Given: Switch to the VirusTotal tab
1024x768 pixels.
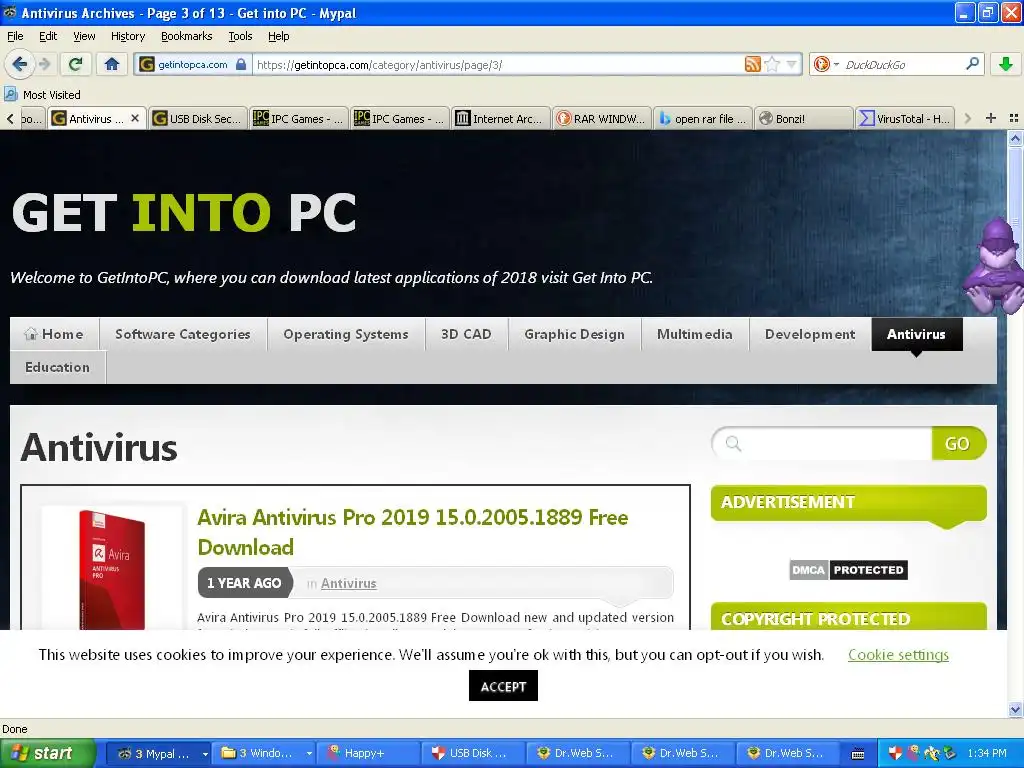Looking at the screenshot, I should tap(905, 119).
